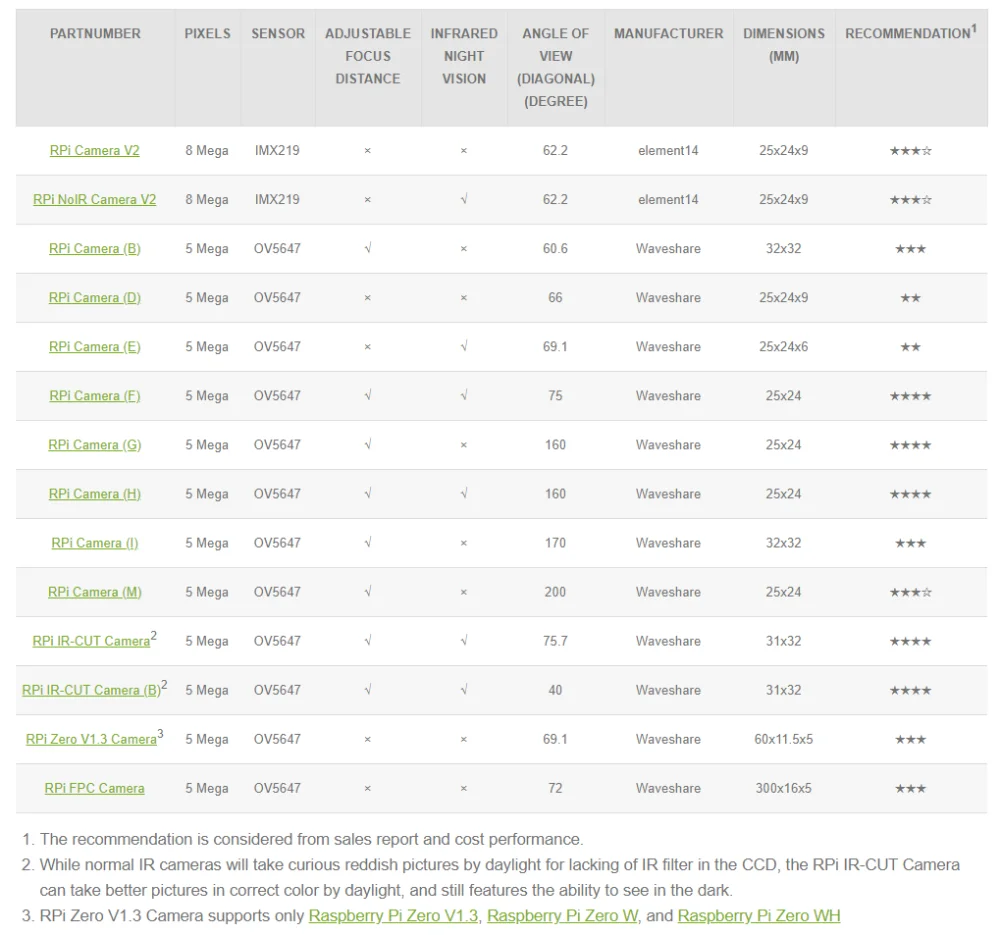Click the Raspberry Pi Zero W link
This screenshot has width=1000, height=935.
(x=562, y=916)
